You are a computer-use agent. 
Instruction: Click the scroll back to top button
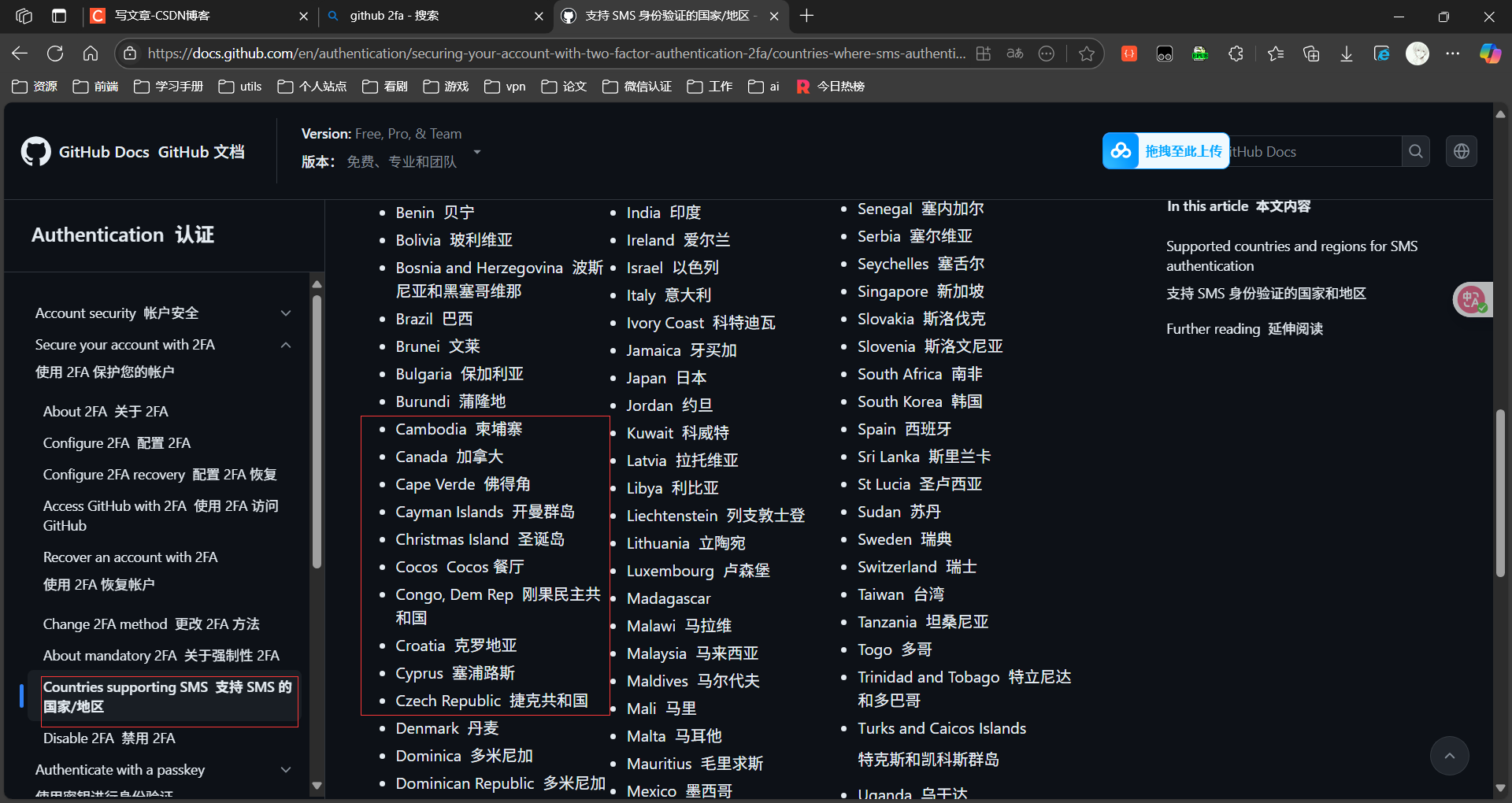pyautogui.click(x=1449, y=756)
